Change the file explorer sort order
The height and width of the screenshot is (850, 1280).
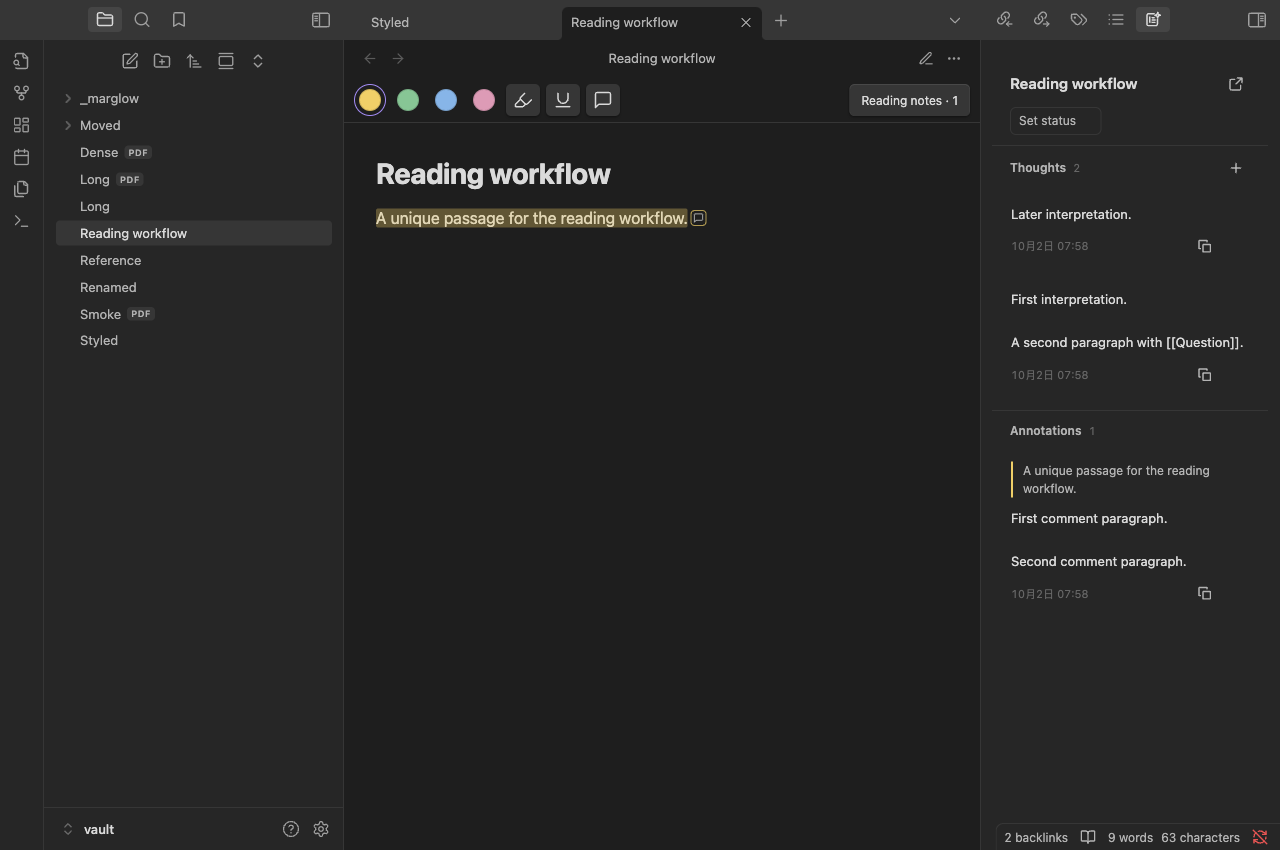pyautogui.click(x=194, y=61)
